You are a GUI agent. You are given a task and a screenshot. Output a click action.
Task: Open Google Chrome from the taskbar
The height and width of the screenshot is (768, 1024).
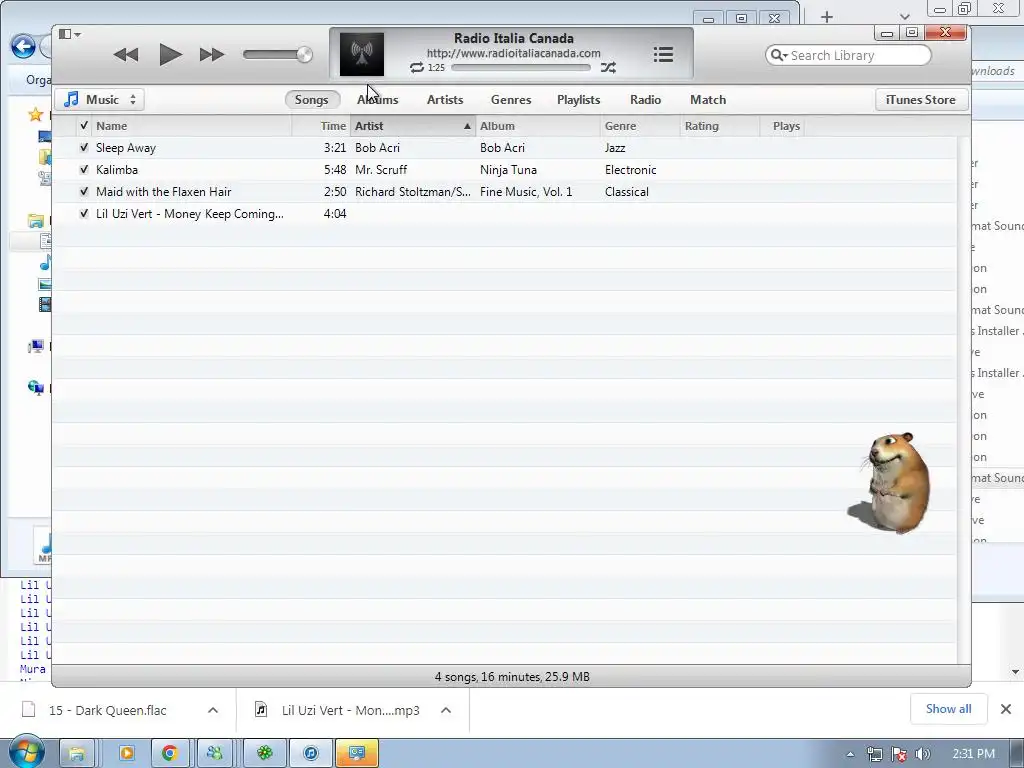pyautogui.click(x=170, y=754)
